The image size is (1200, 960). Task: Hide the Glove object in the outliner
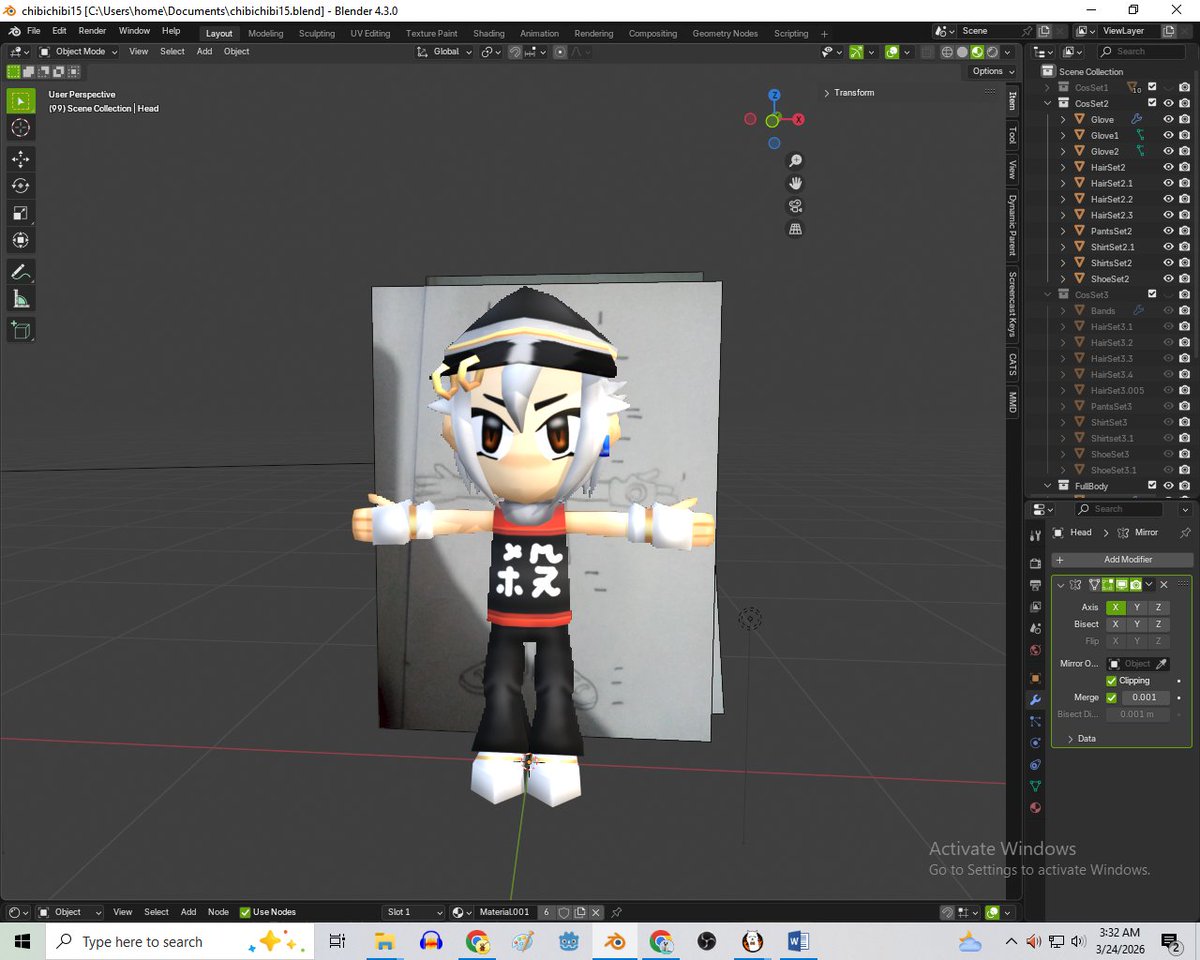(1167, 119)
